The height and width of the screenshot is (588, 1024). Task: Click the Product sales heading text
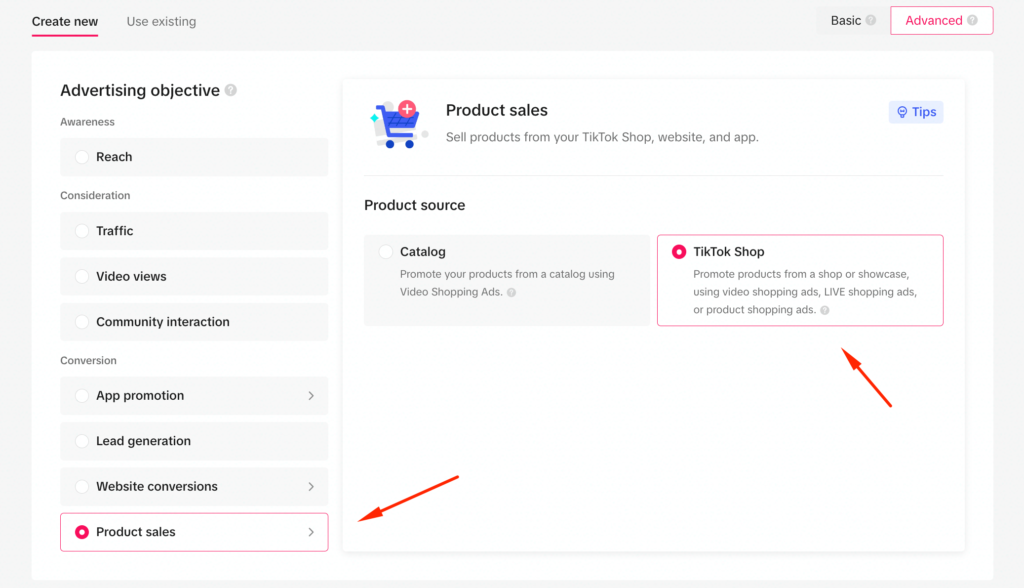tap(496, 110)
